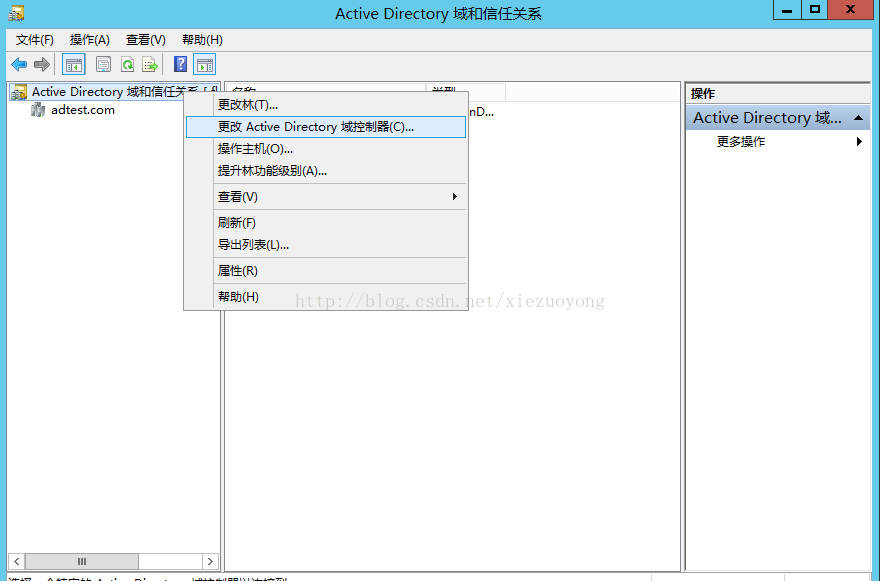The width and height of the screenshot is (880, 581).
Task: Open the 帮助(H) menu in menu bar
Action: (203, 40)
